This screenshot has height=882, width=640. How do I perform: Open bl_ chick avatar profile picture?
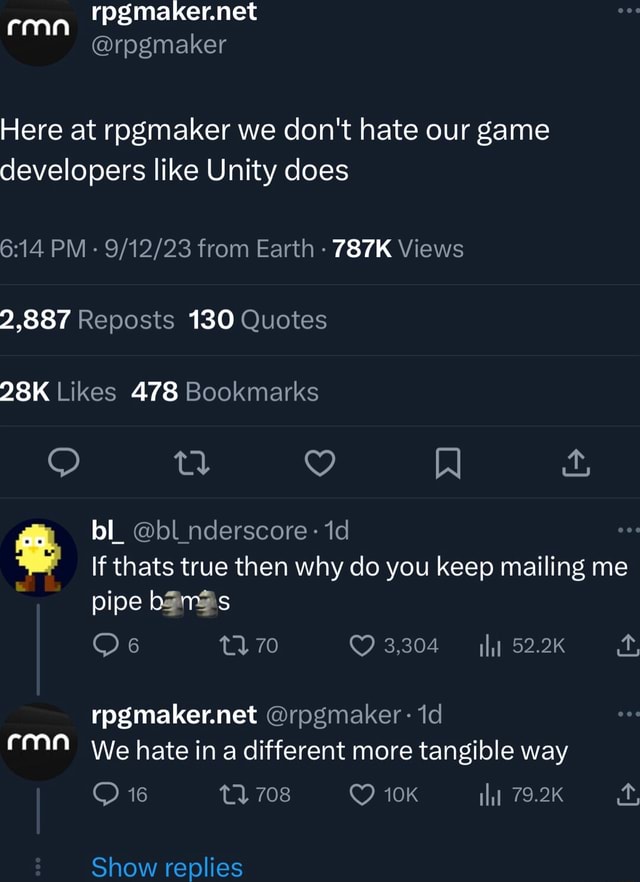click(38, 557)
